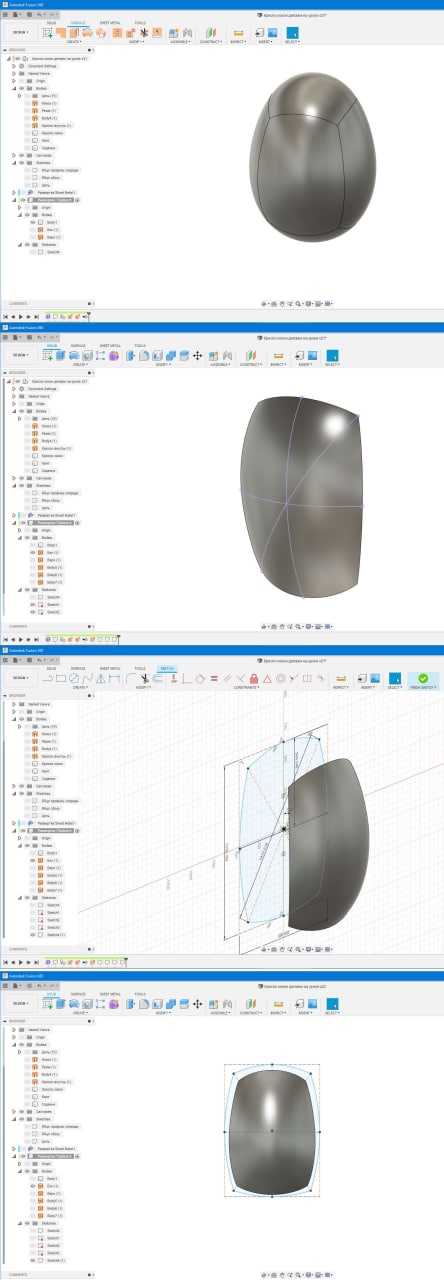Apply the Fix/lock constraint in sketch-mode window
Screen dimensions: 444x1280
coord(253,678)
